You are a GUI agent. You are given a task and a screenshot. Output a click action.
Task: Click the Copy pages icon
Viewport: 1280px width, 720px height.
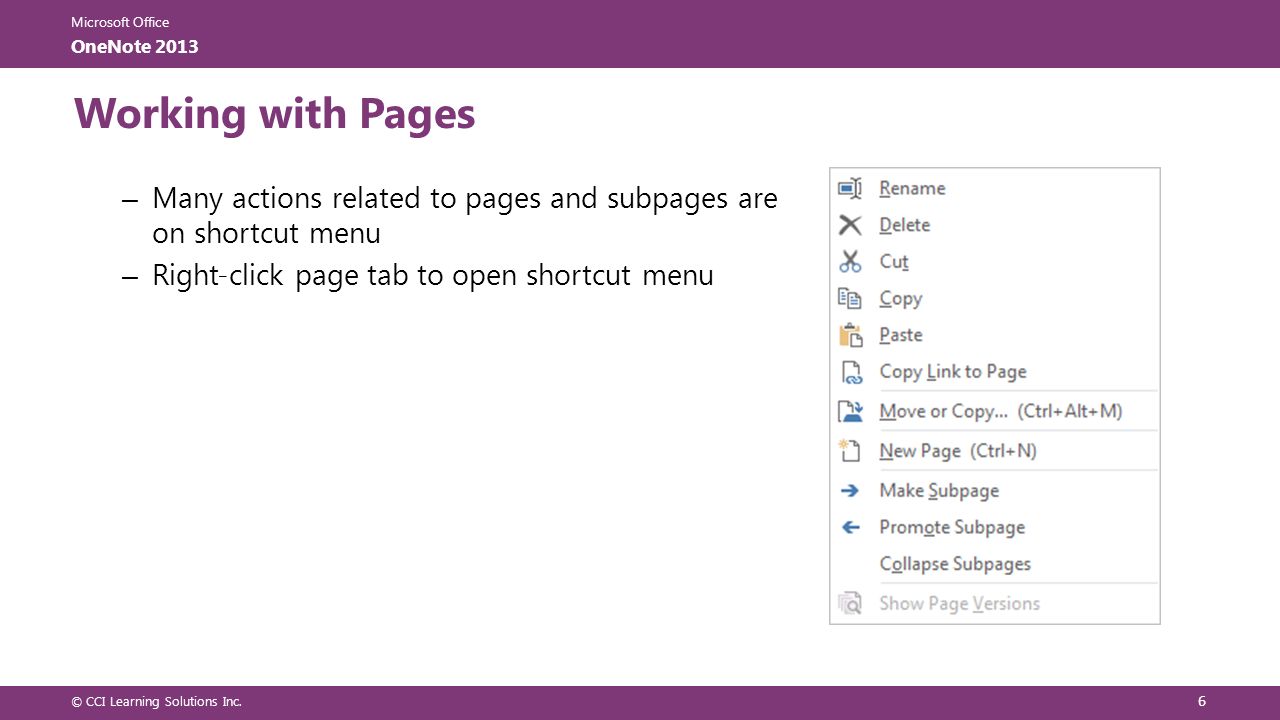coord(850,298)
